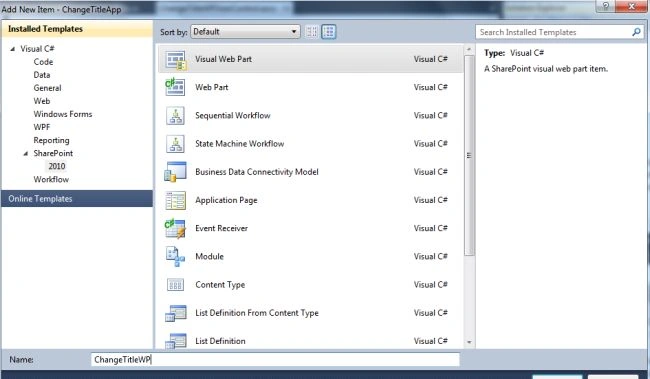Select the Event Receiver icon
This screenshot has height=379, width=650.
point(175,228)
